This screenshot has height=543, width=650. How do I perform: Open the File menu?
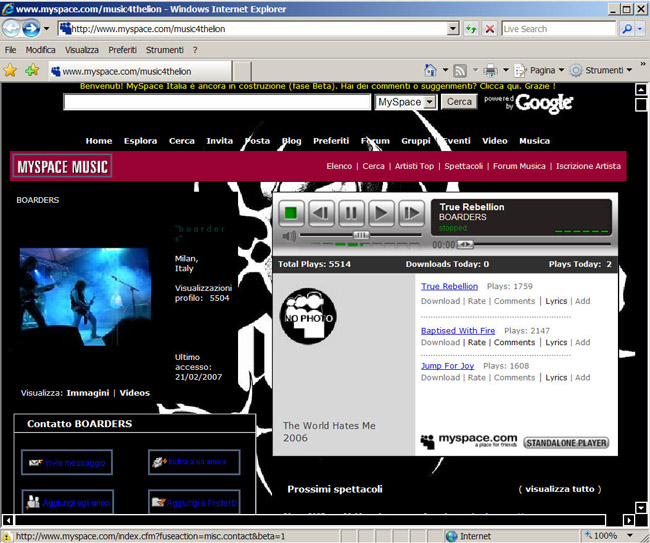tap(10, 50)
